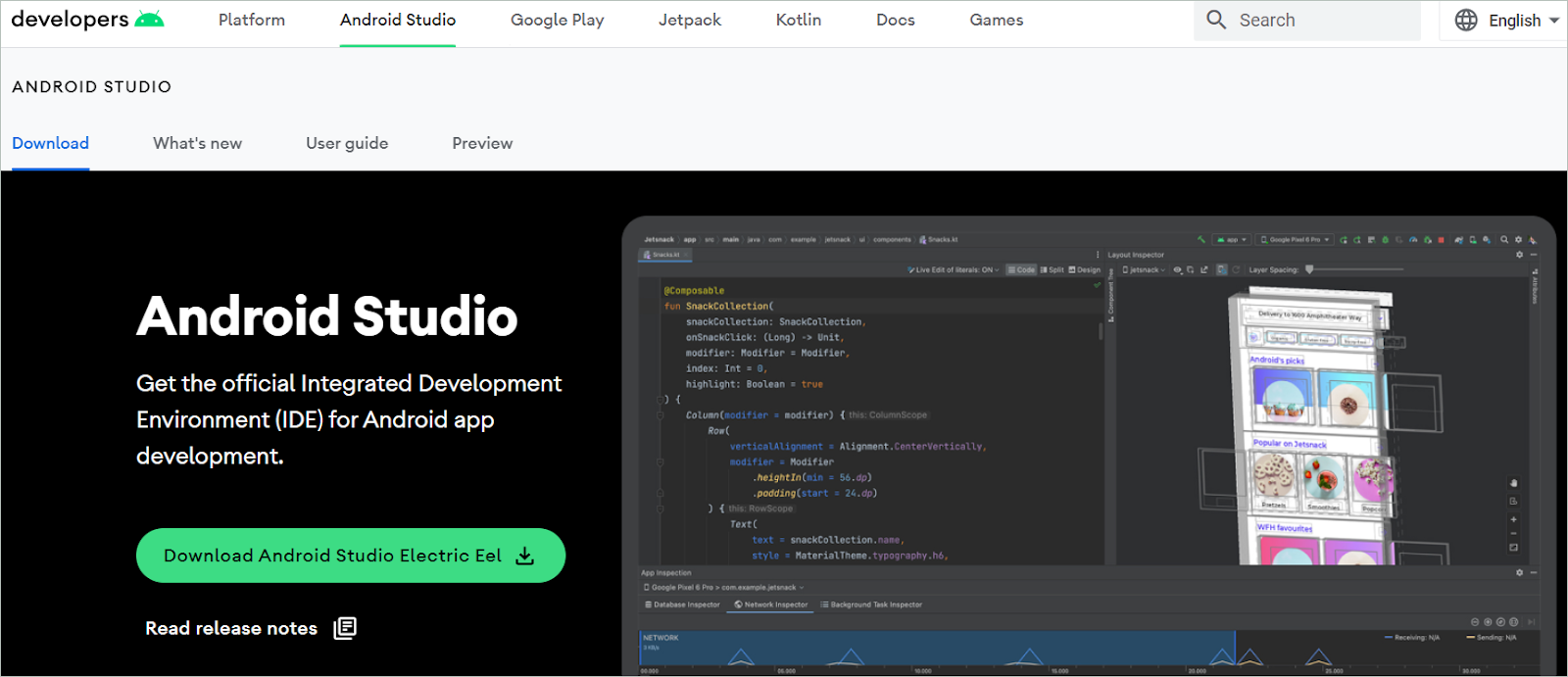
Task: Click the Layout Inspector export icon
Action: 1204,269
